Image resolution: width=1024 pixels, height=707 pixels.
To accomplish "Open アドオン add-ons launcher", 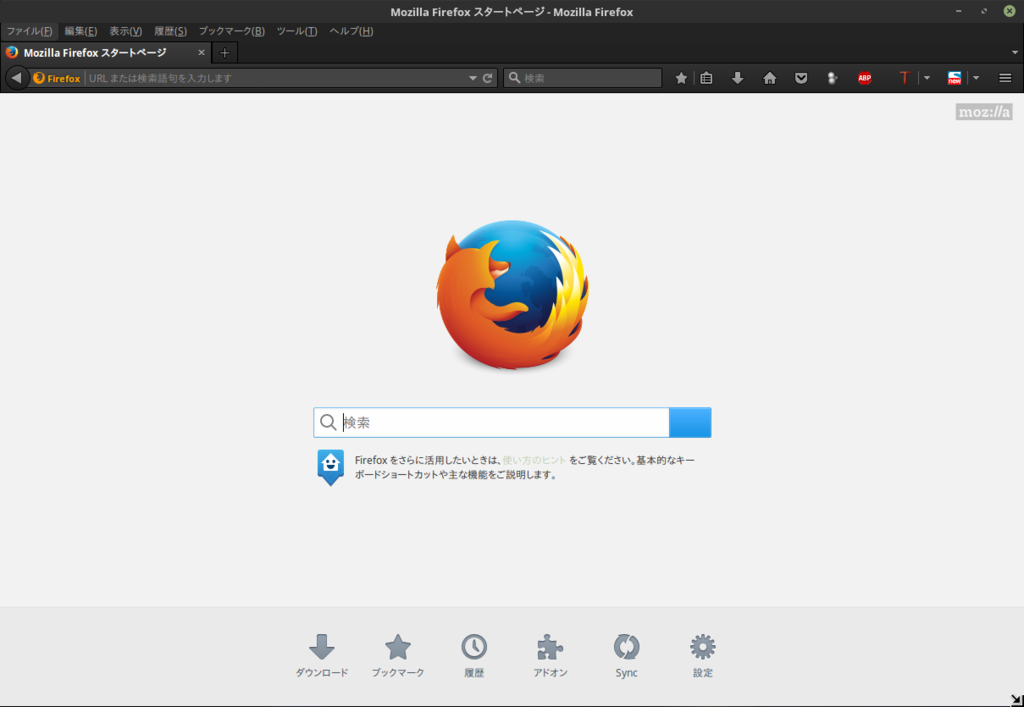I will click(551, 656).
